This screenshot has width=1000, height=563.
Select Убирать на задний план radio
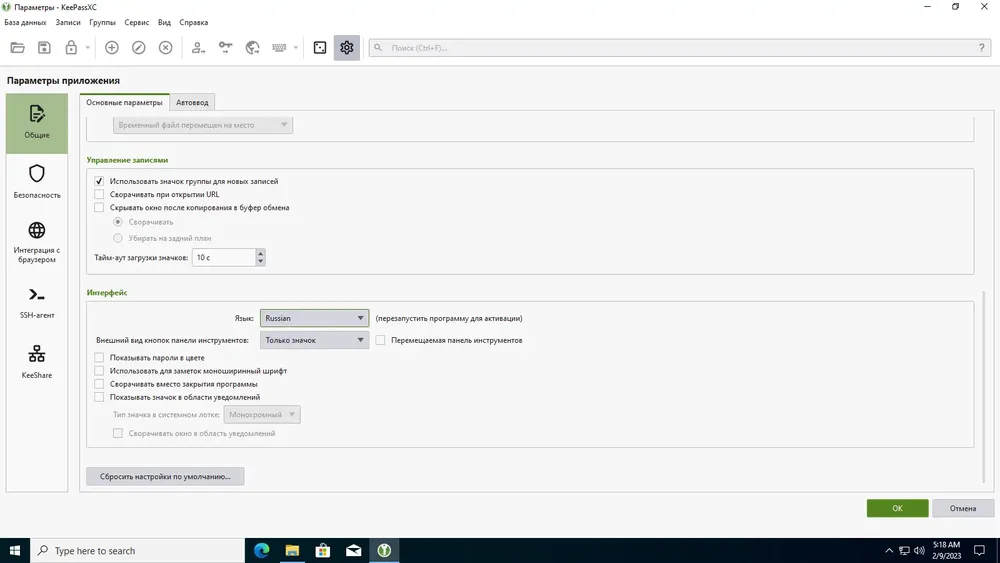[x=117, y=238]
